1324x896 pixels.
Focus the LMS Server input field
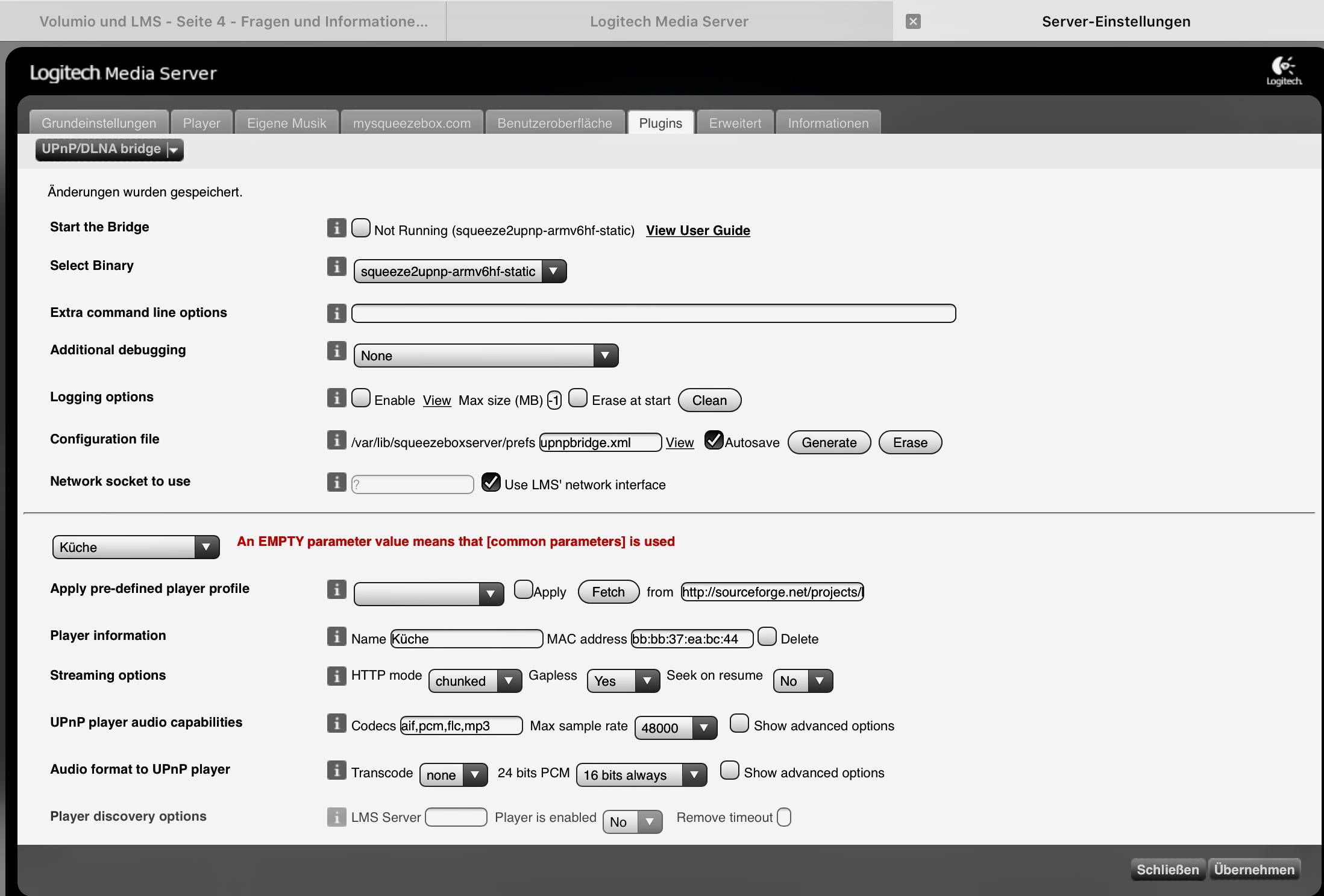pyautogui.click(x=456, y=817)
